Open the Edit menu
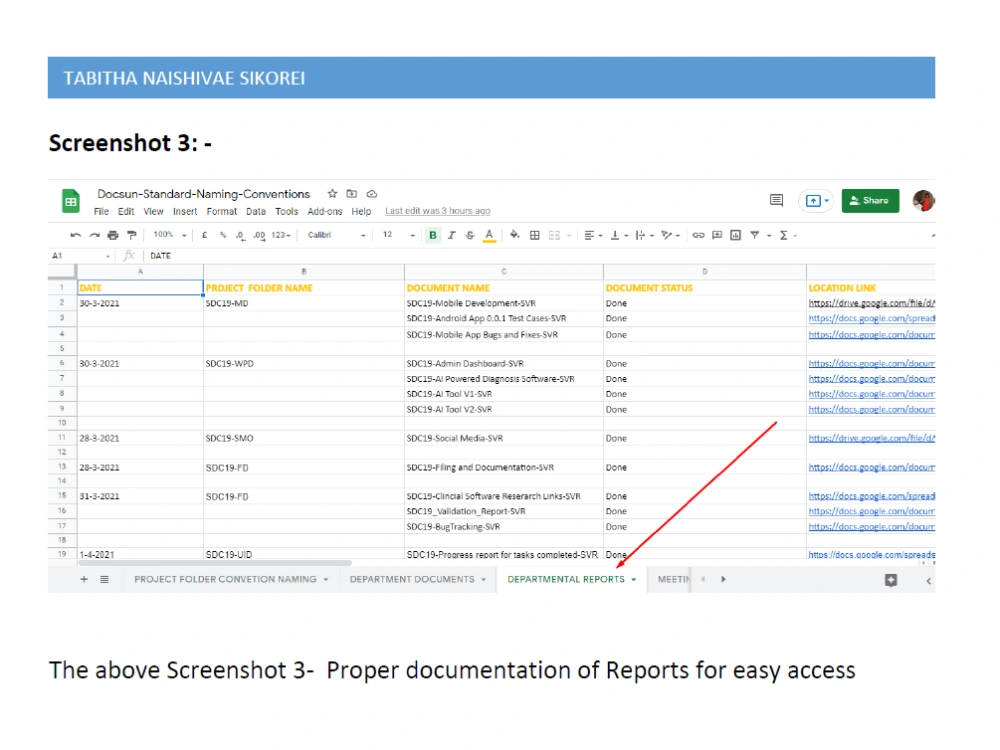This screenshot has width=1000, height=750. [x=126, y=212]
